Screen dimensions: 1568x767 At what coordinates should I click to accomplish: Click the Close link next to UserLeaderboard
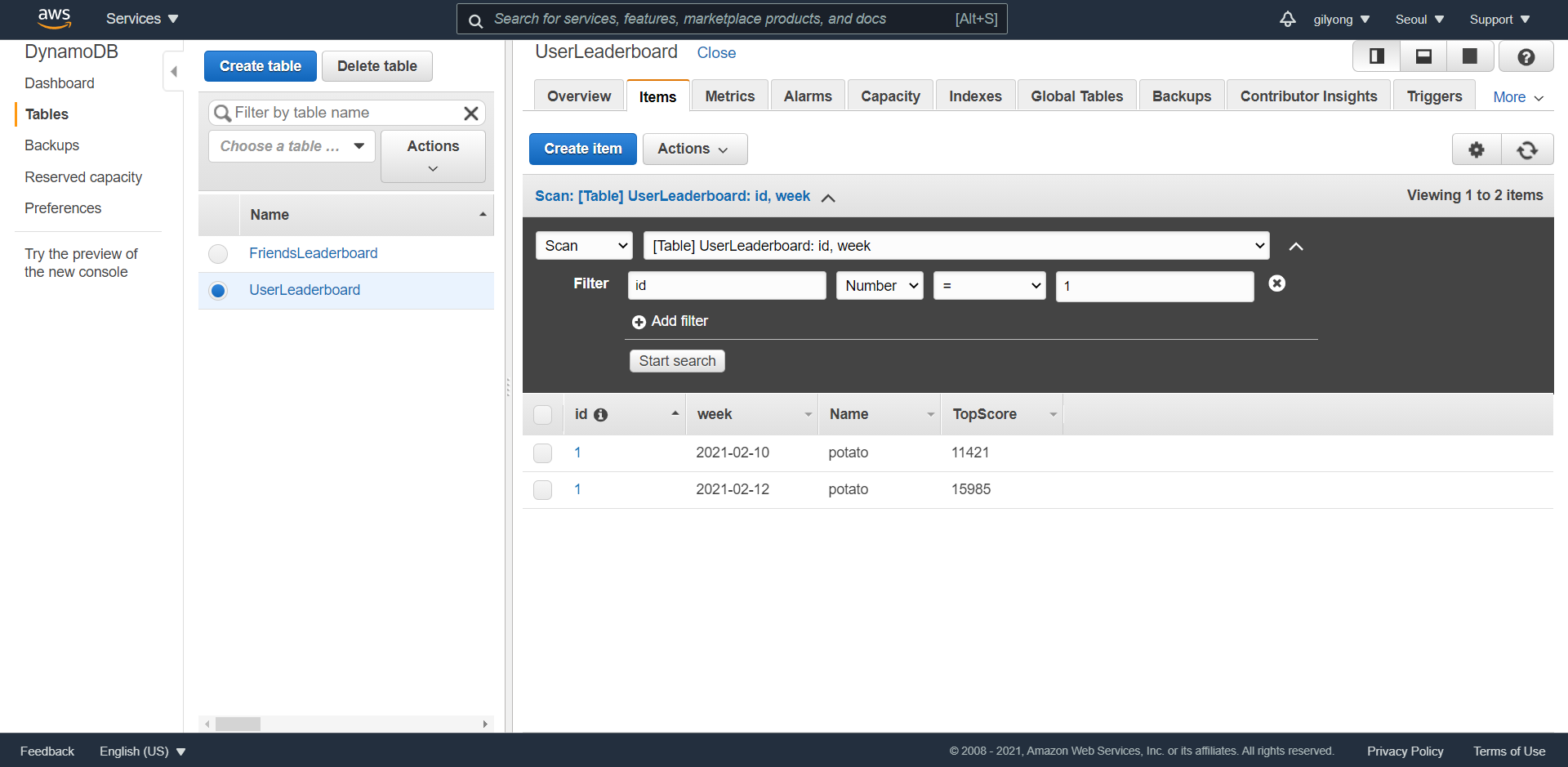tap(716, 53)
